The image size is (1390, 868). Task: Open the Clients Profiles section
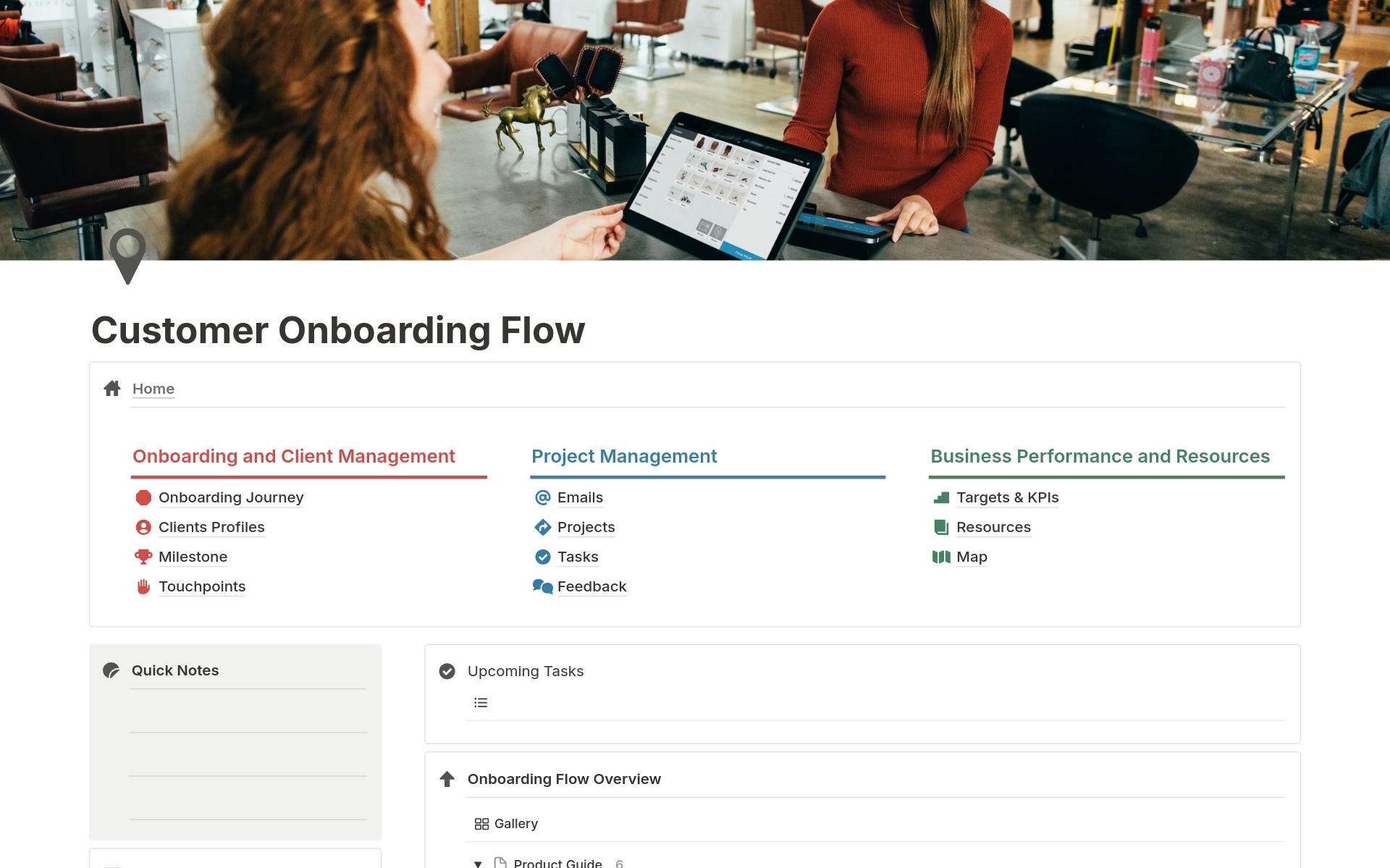211,526
